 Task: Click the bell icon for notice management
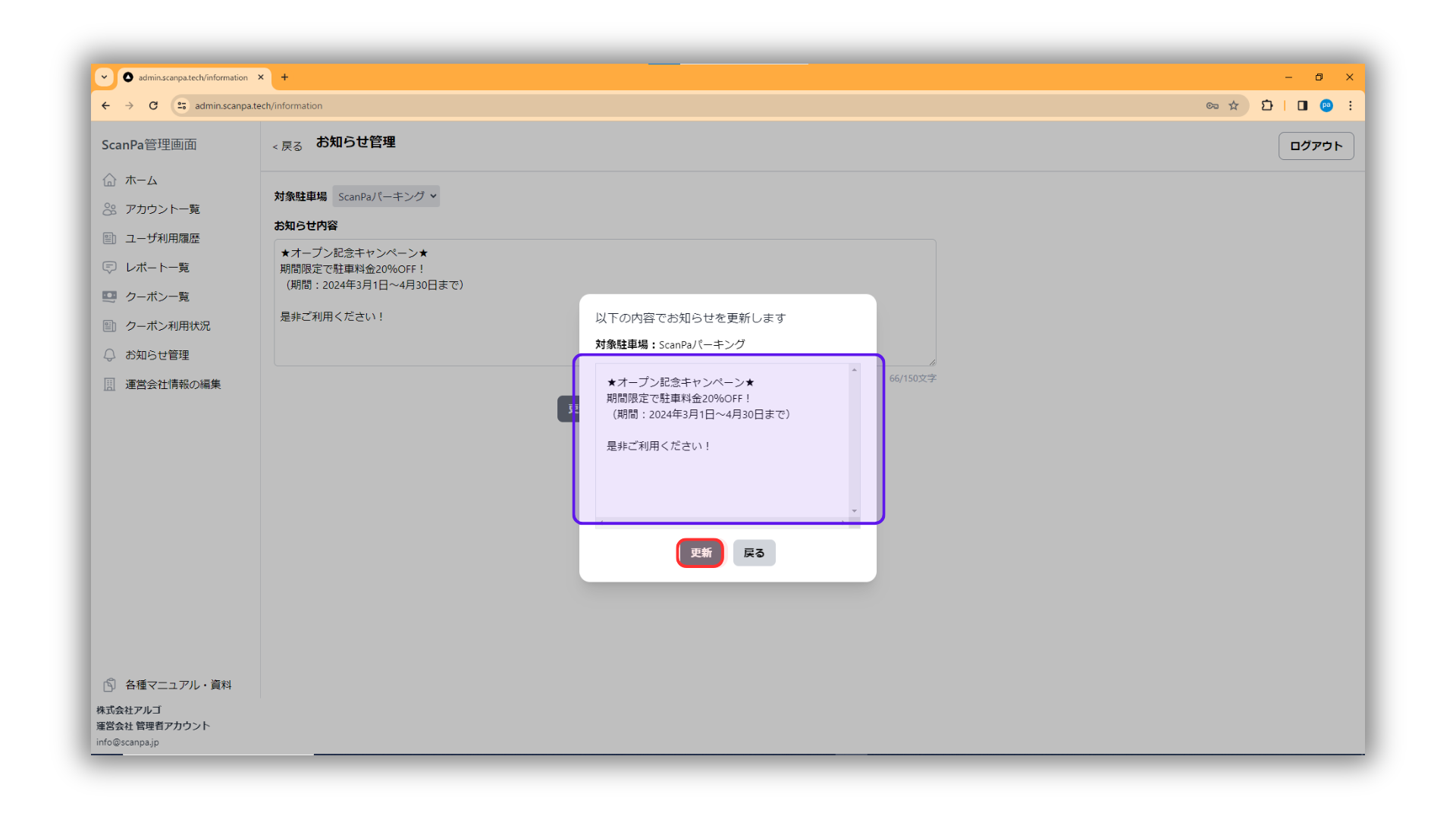coord(110,355)
